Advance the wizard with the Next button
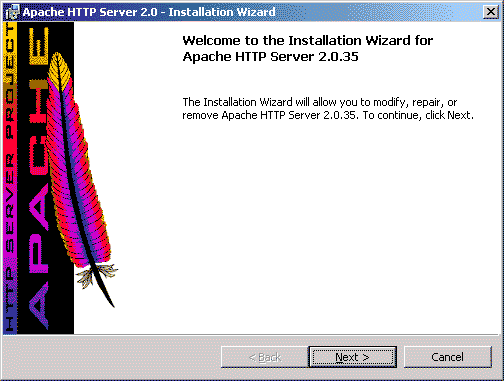The width and height of the screenshot is (504, 381). point(353,357)
